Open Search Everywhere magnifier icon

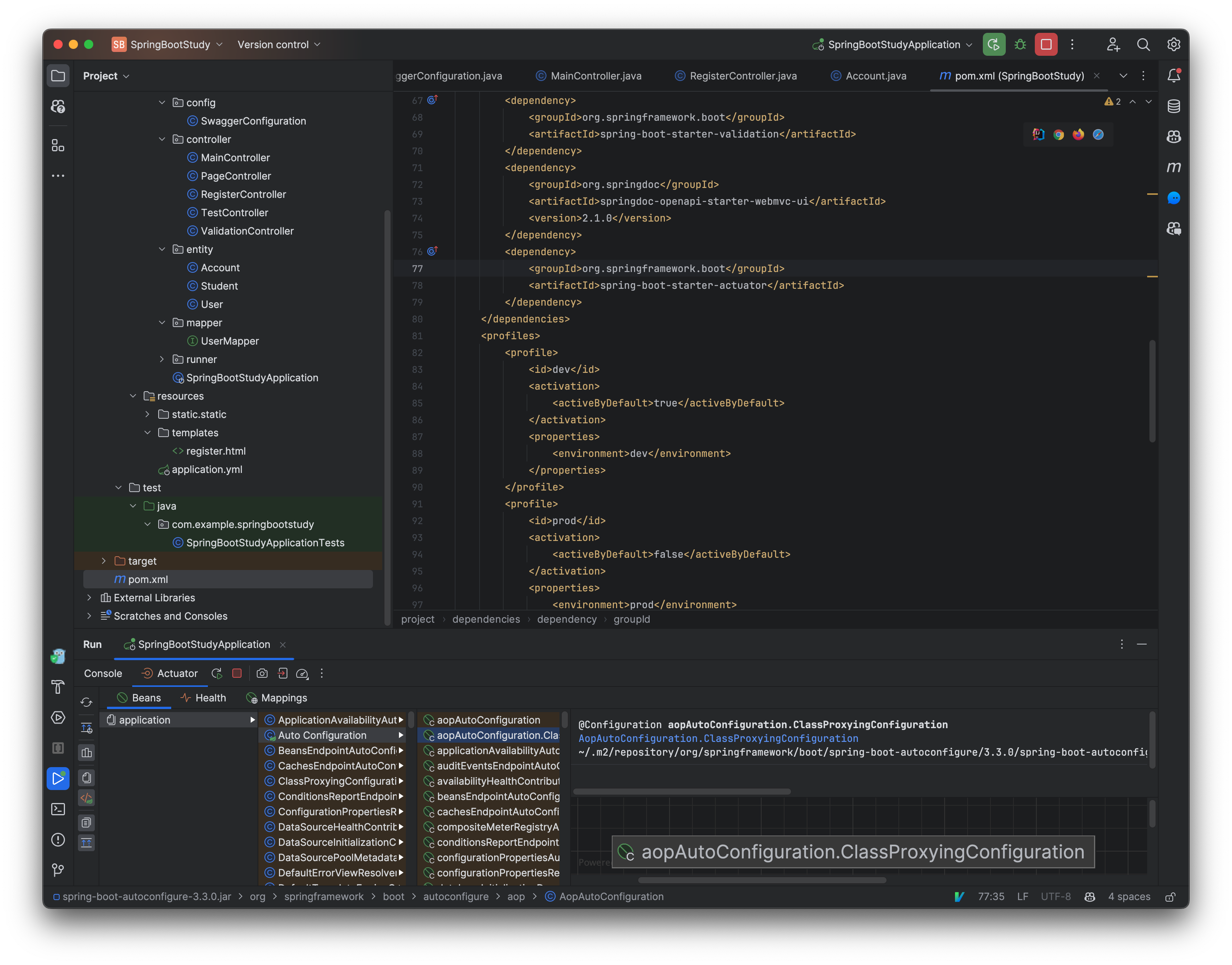[1143, 45]
